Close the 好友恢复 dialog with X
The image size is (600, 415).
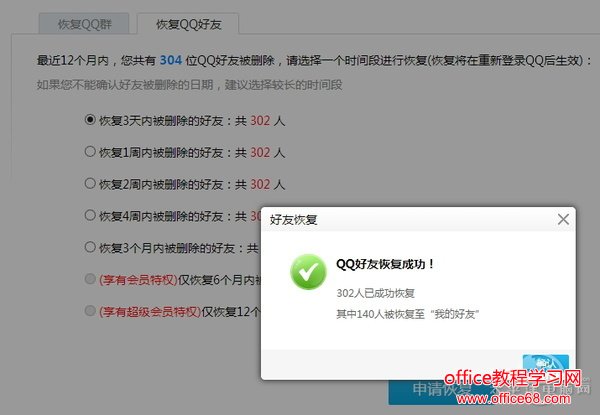tap(563, 220)
